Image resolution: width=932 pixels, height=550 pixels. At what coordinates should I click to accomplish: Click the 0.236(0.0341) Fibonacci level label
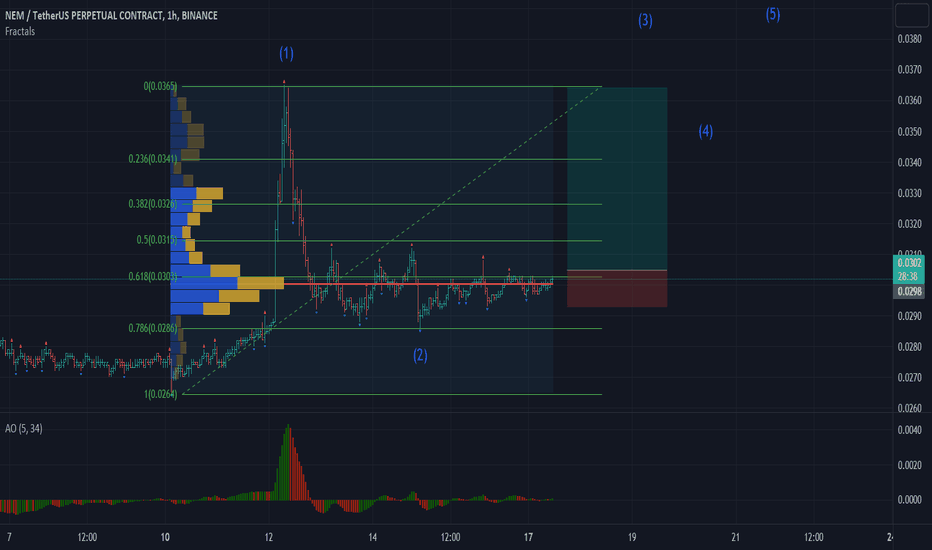click(153, 159)
